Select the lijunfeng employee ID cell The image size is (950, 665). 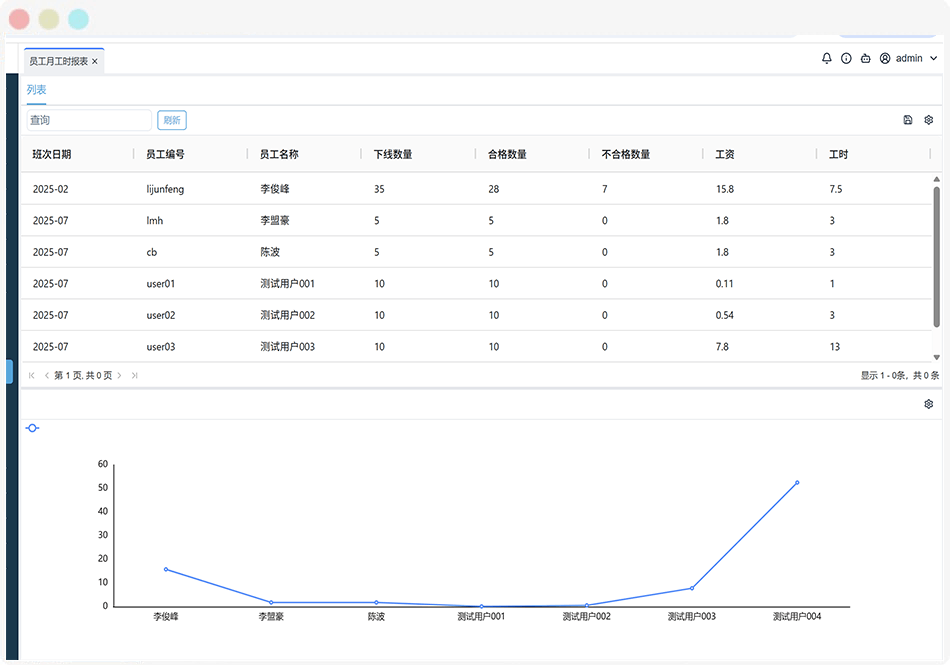tap(165, 189)
